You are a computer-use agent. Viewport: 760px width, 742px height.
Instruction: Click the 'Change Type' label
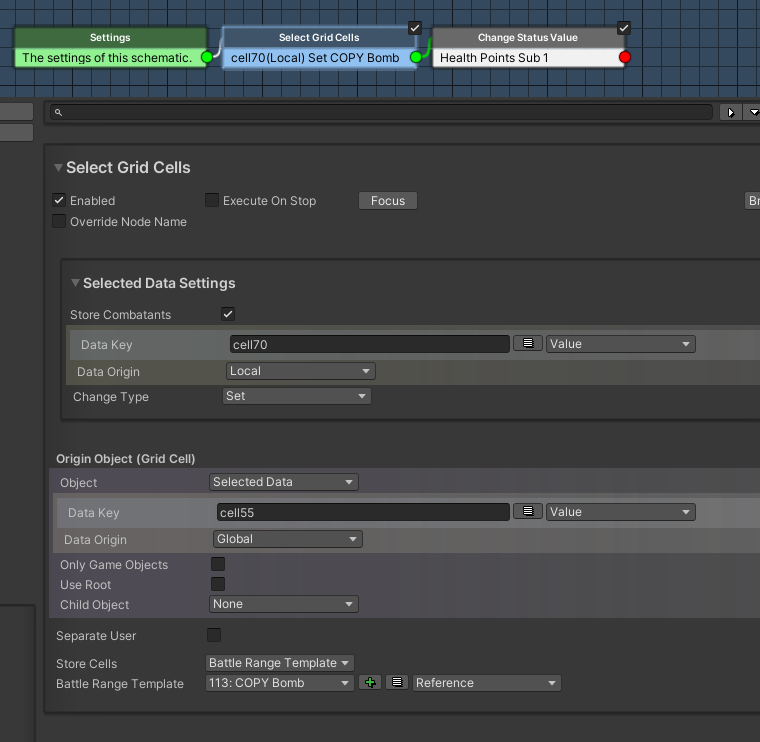(111, 396)
